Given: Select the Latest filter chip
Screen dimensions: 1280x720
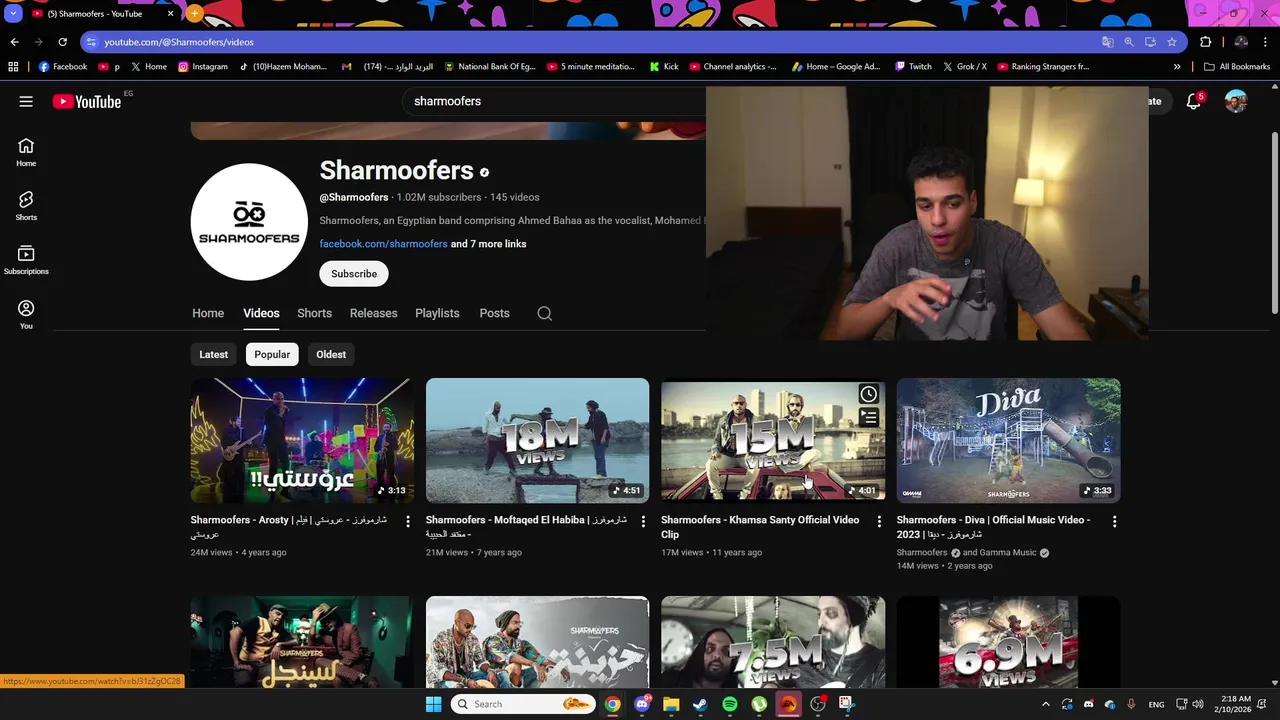Looking at the screenshot, I should 213,354.
